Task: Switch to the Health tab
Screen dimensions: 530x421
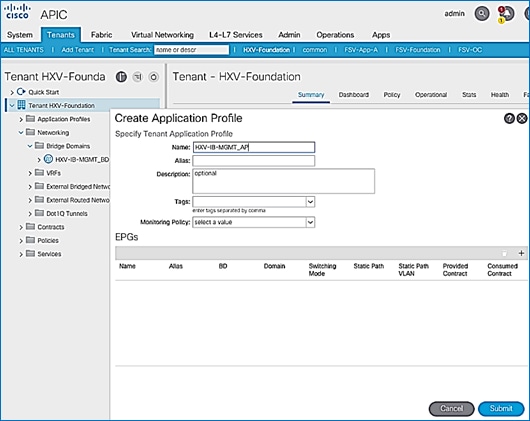Action: coord(500,95)
